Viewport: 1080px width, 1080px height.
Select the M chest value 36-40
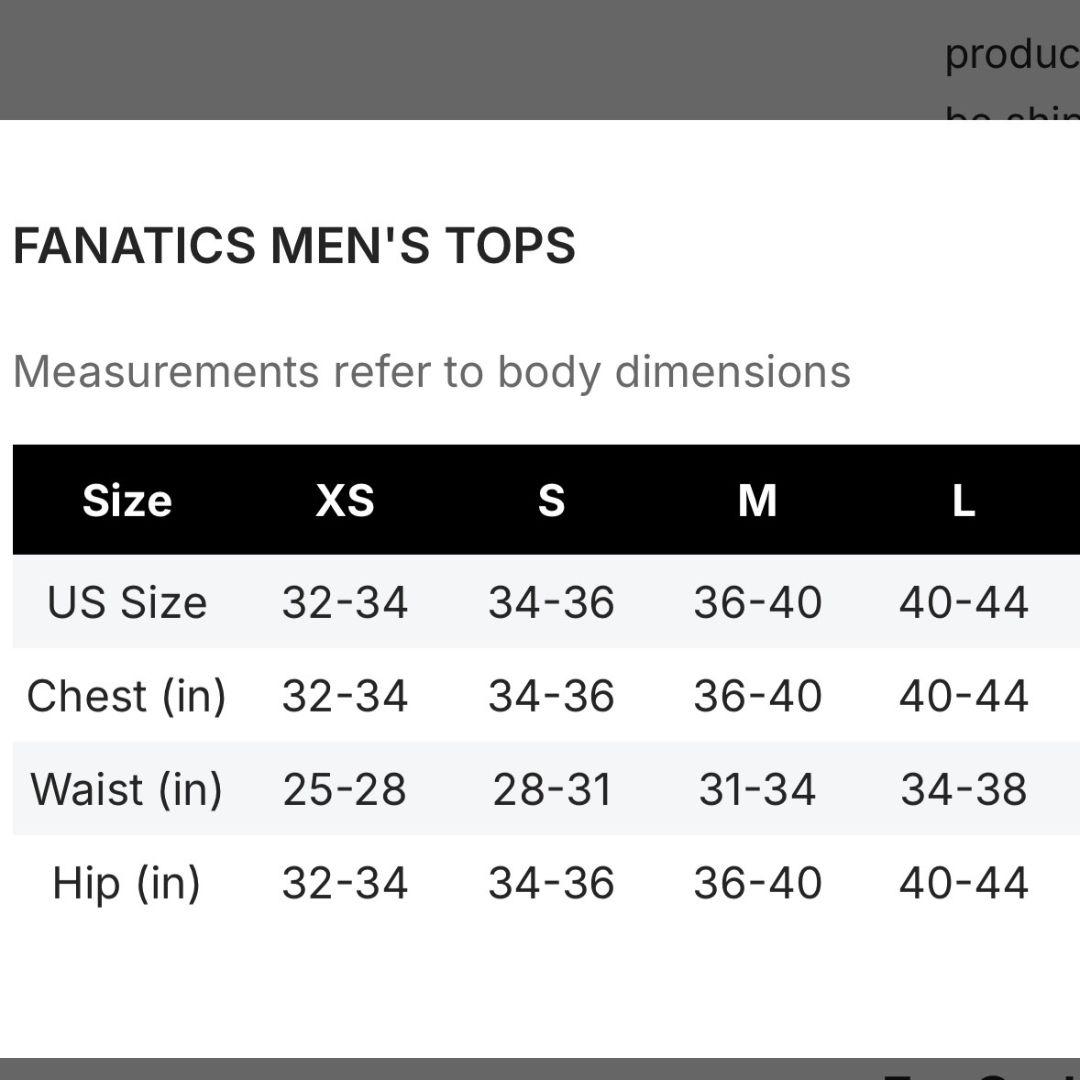pos(757,696)
